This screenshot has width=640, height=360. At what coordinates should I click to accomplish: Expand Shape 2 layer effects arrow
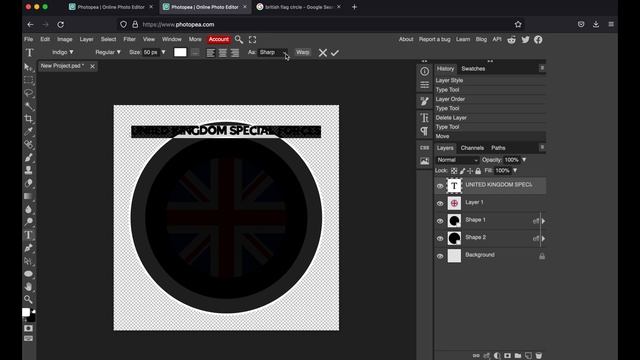pos(543,238)
